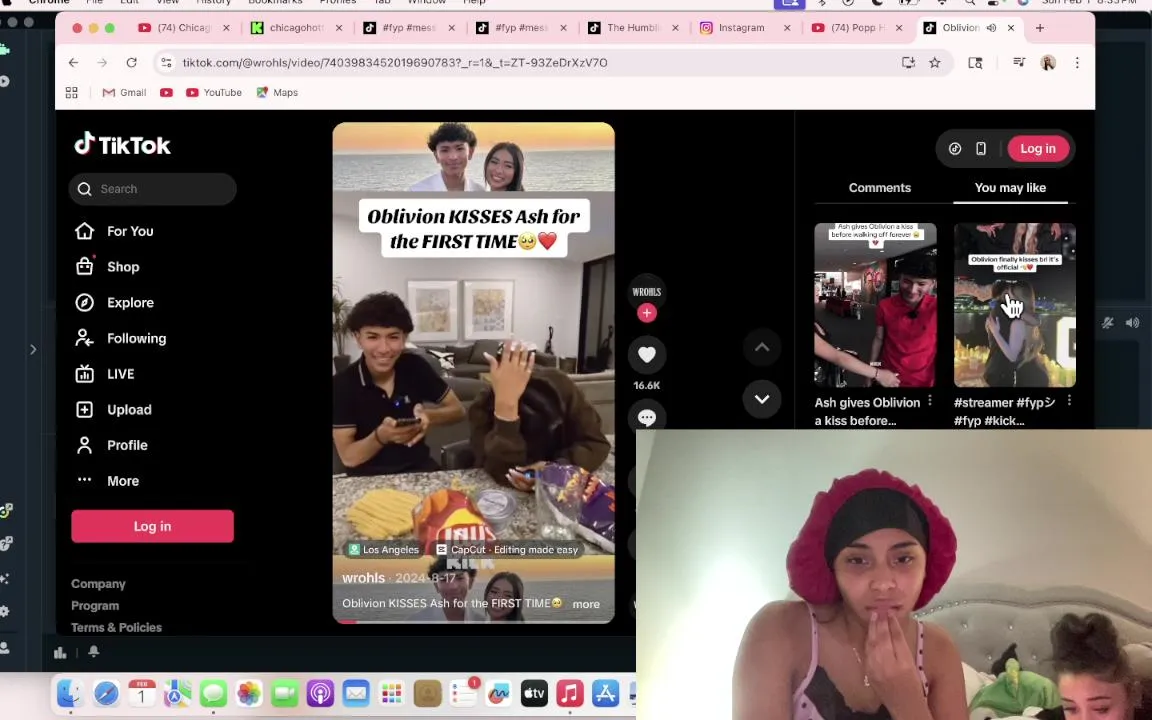Screen dimensions: 1152x720
Task: Open Terms & Policies footer link
Action: point(116,627)
